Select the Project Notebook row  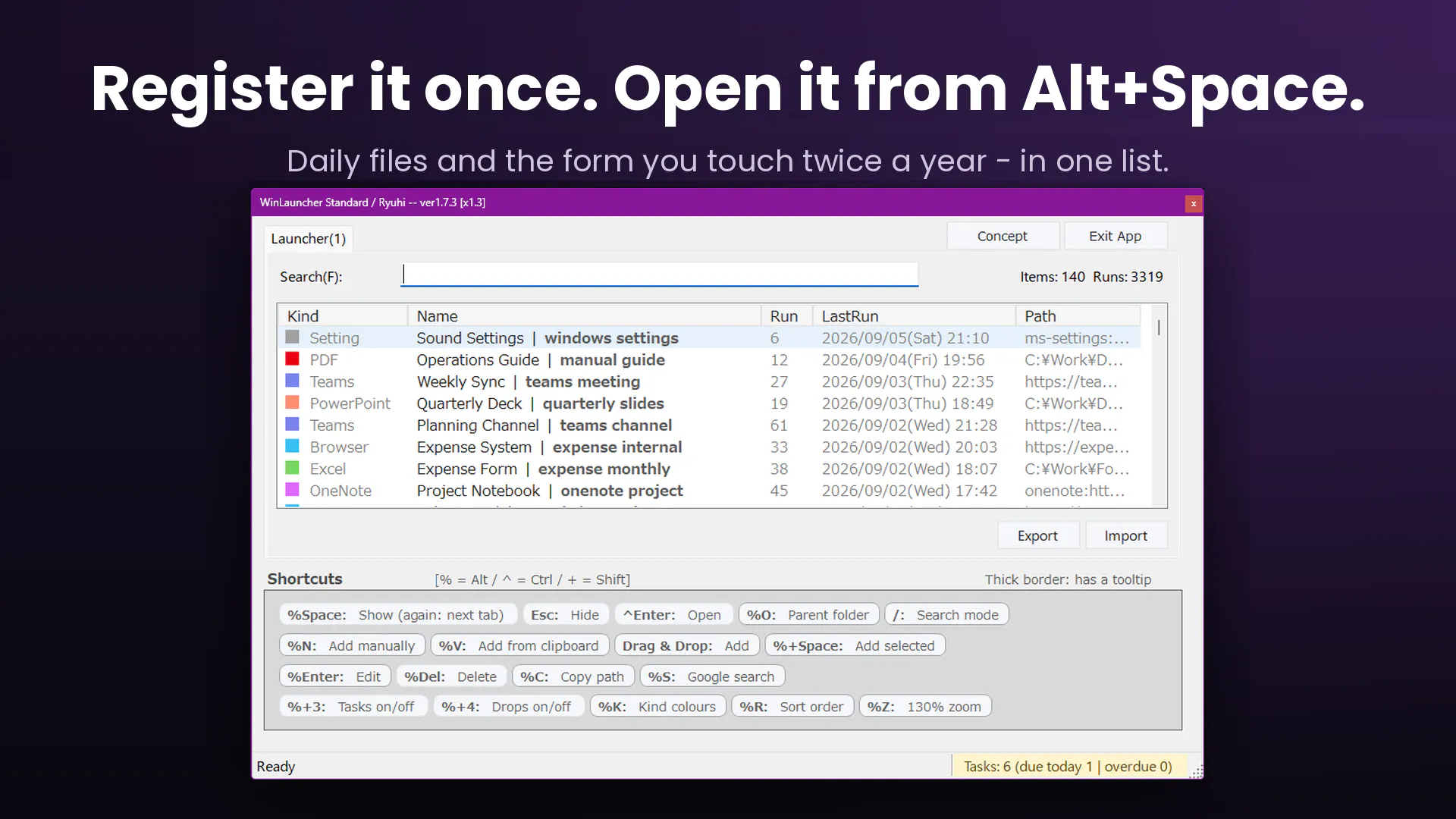[x=709, y=491]
